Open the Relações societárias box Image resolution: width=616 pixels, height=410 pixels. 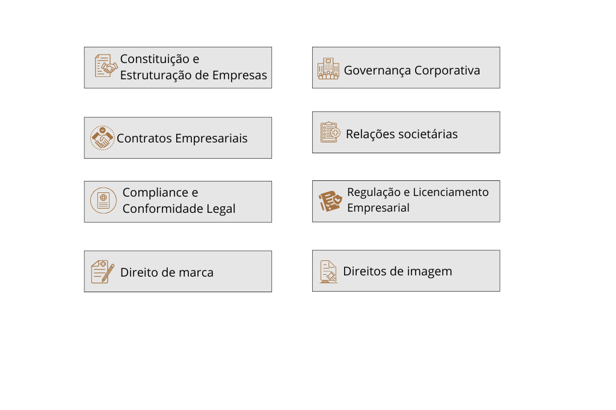[406, 132]
